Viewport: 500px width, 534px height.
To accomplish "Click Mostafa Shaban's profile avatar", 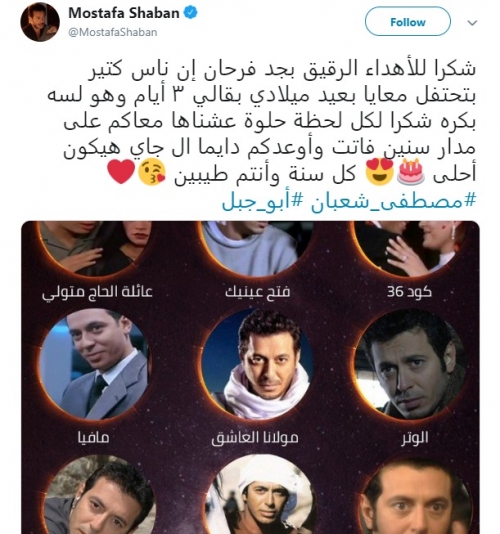I will coord(40,22).
